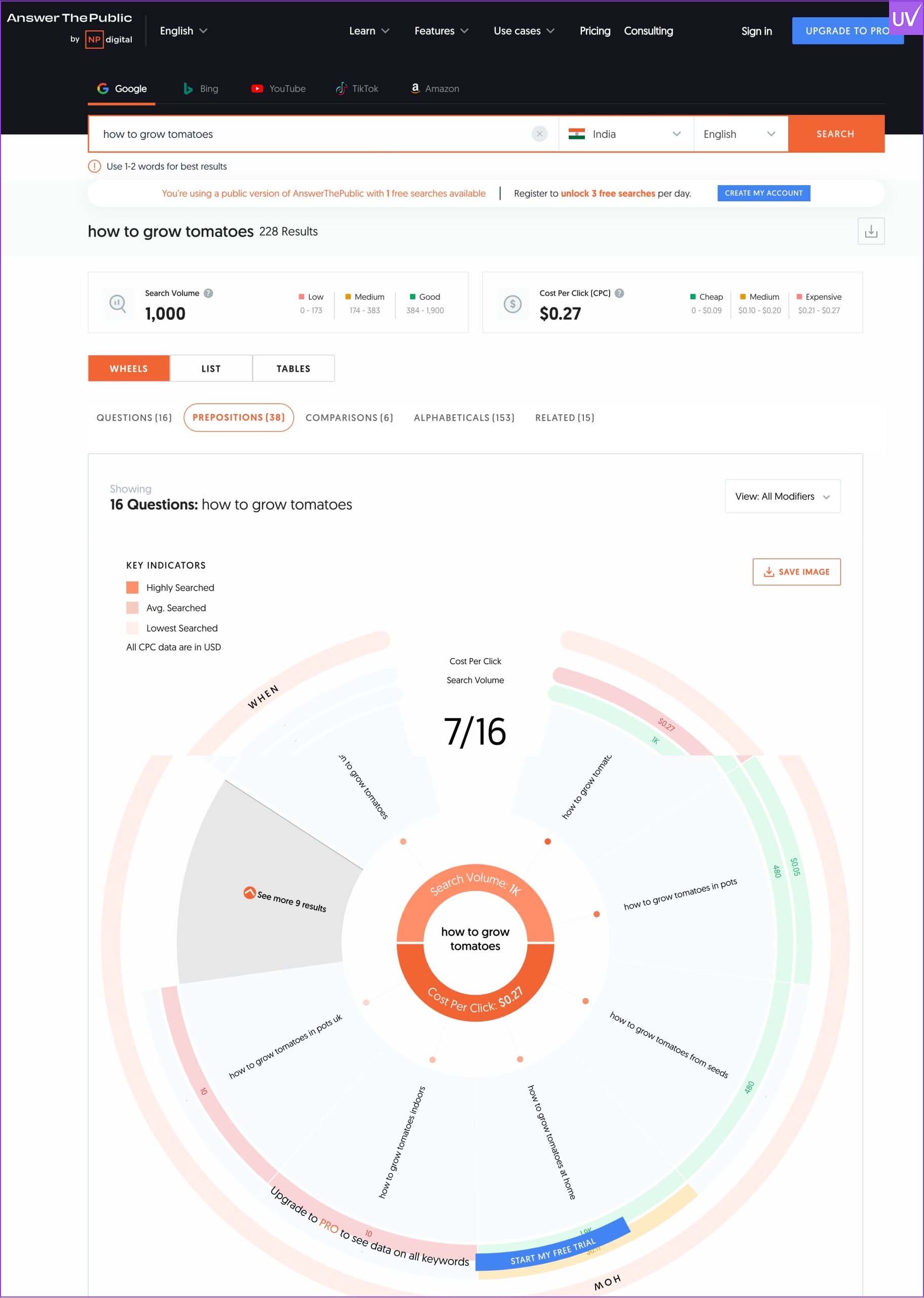This screenshot has width=924, height=1298.
Task: Click the Sign in link
Action: coord(756,31)
